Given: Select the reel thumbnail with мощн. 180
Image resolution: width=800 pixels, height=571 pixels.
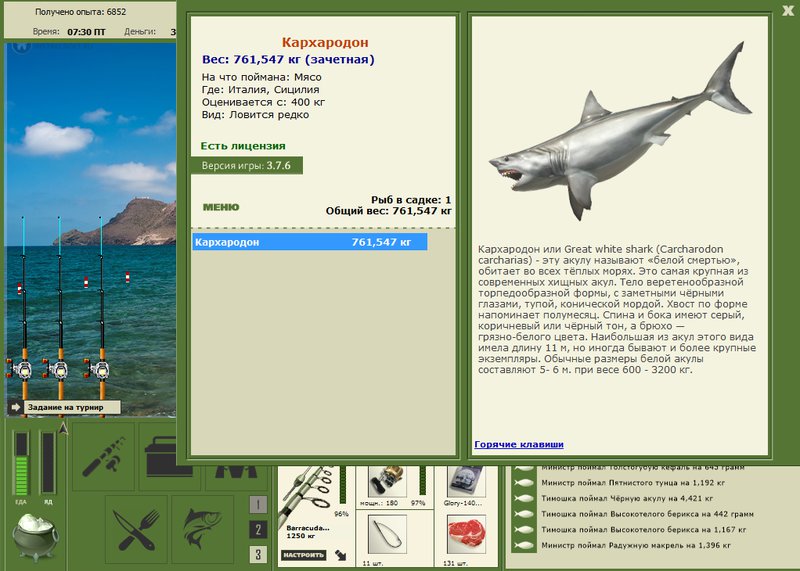Looking at the screenshot, I should click(387, 481).
